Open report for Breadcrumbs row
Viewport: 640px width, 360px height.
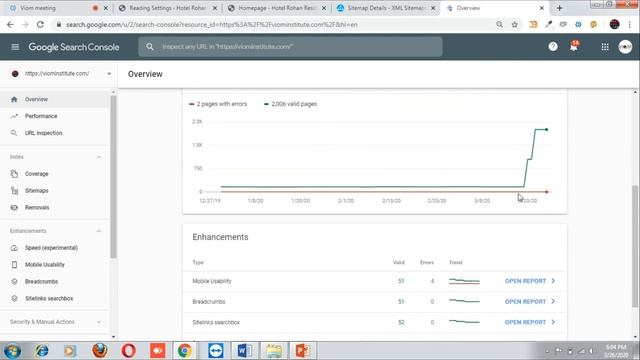pos(530,302)
